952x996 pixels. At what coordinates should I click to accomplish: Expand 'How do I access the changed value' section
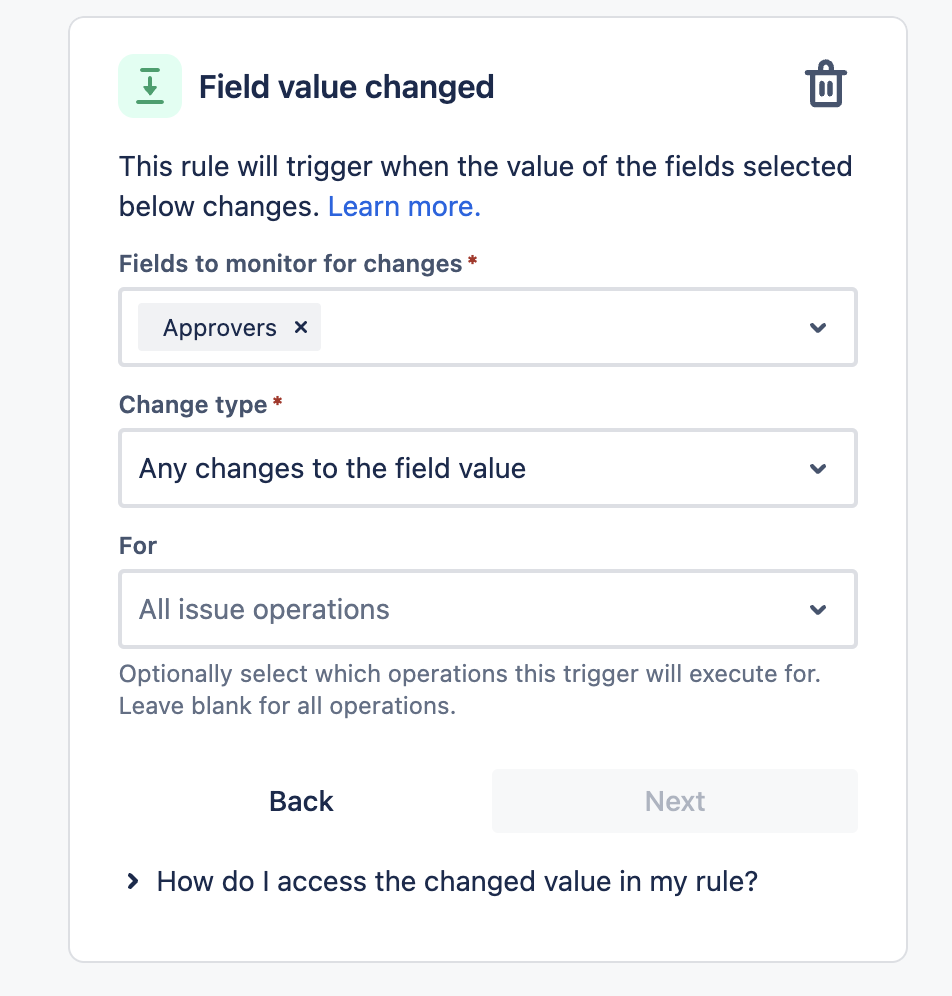pyautogui.click(x=455, y=881)
